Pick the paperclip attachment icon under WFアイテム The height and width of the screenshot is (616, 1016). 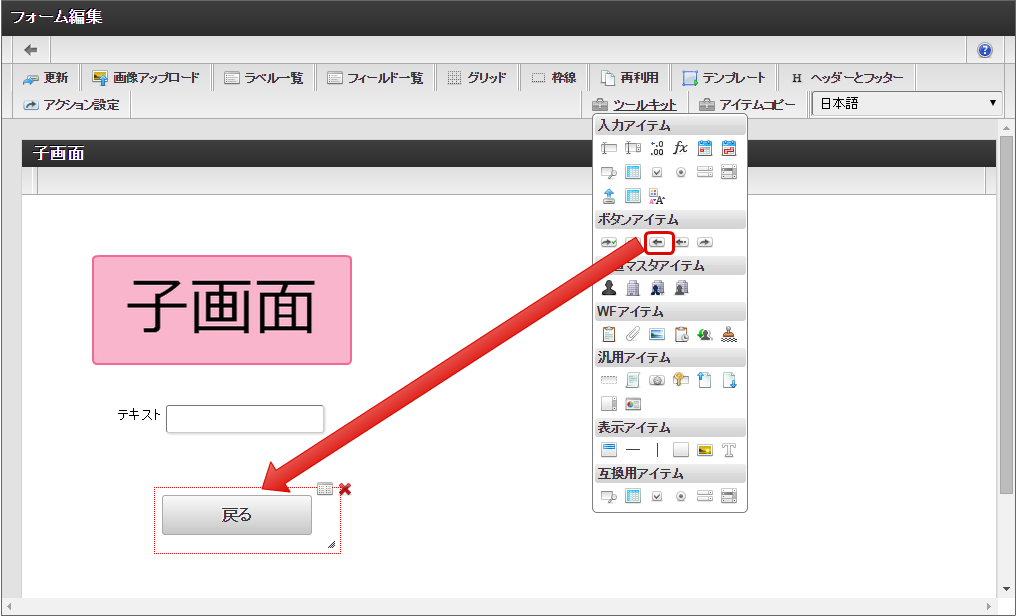633,335
